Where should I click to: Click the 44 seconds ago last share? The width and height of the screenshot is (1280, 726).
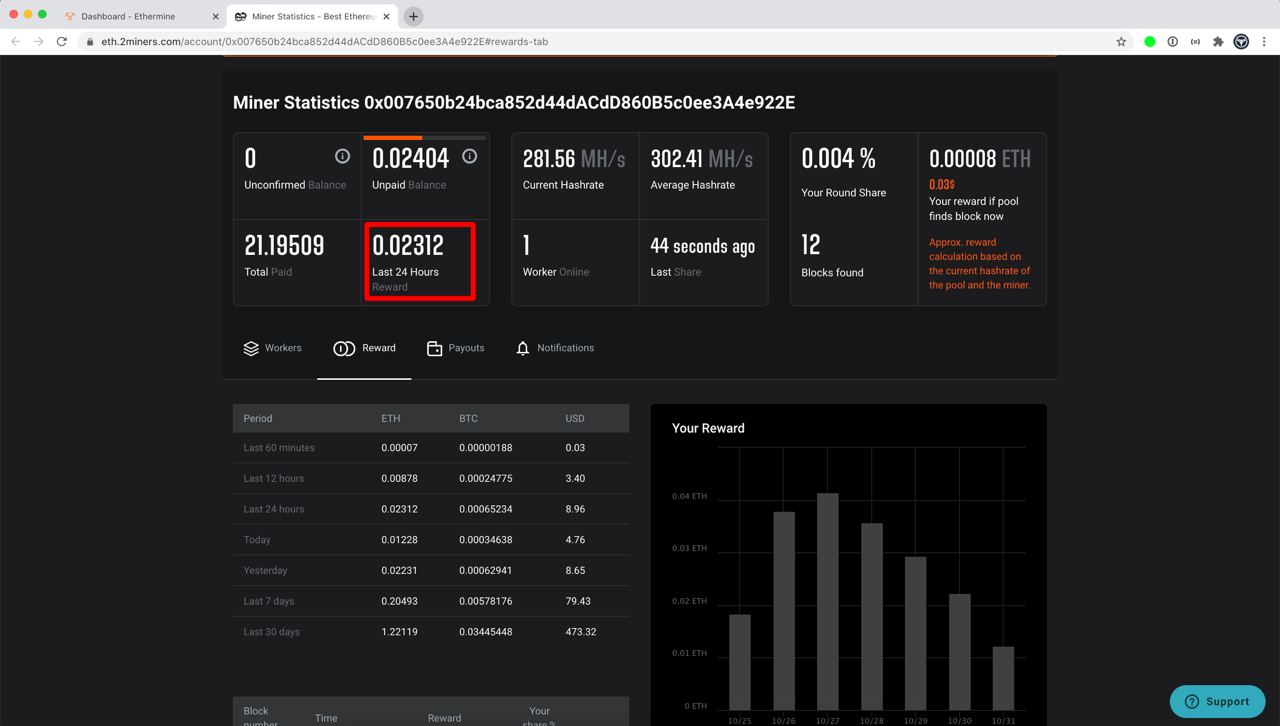click(702, 246)
